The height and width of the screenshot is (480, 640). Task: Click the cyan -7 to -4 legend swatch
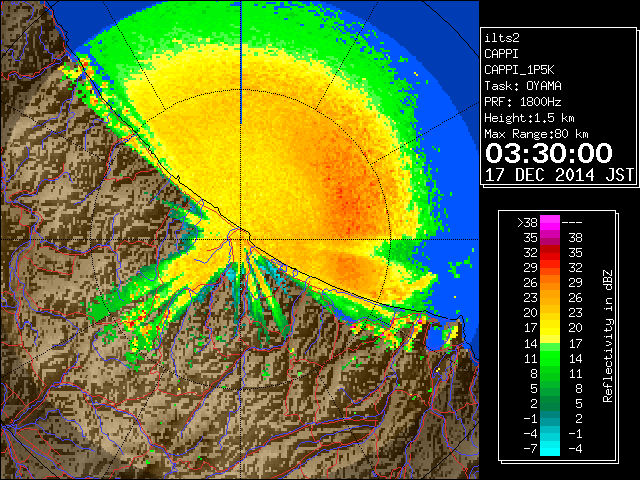pyautogui.click(x=550, y=448)
